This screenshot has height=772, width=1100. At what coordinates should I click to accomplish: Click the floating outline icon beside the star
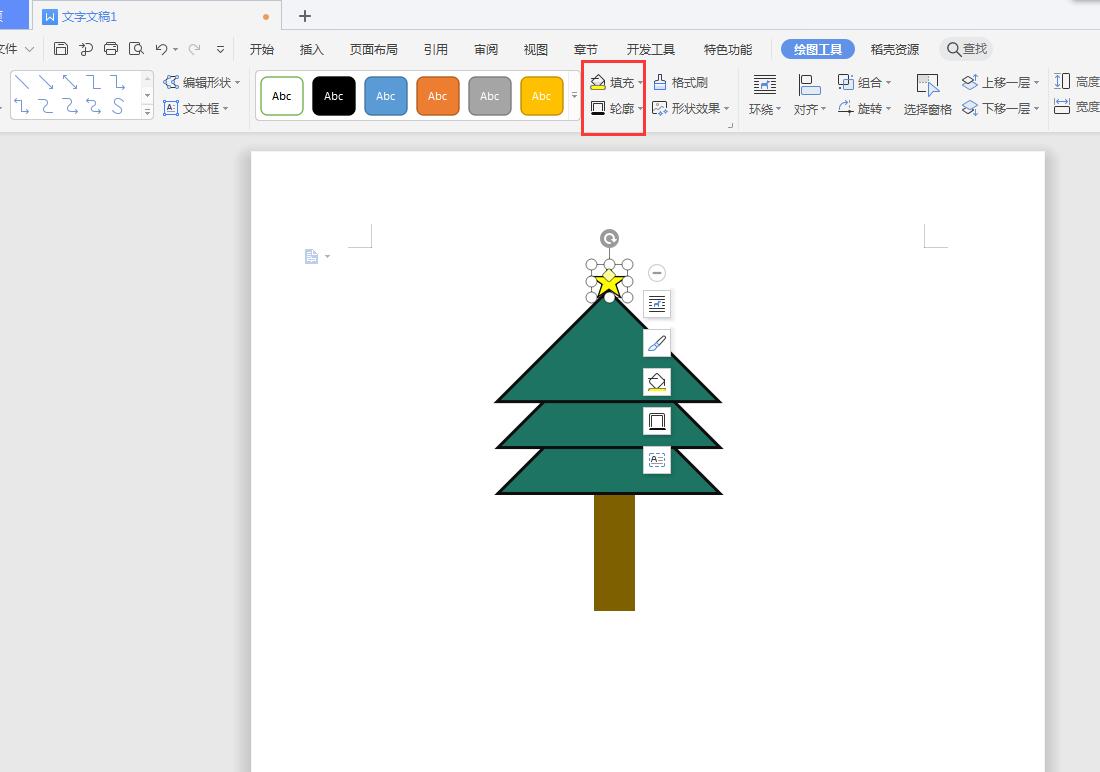point(657,421)
